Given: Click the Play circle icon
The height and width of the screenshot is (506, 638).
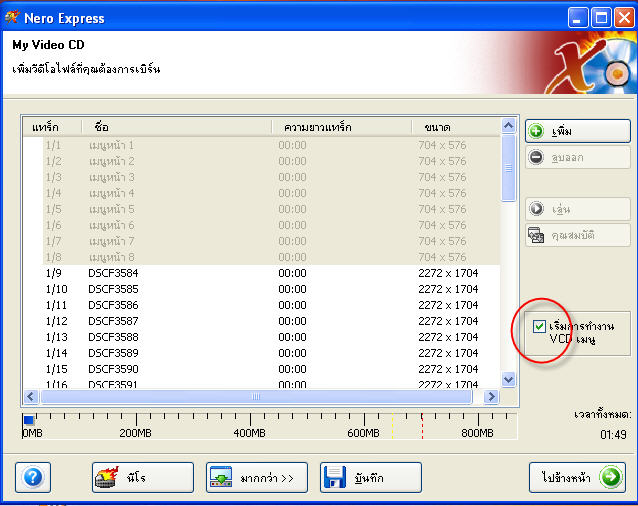Looking at the screenshot, I should pyautogui.click(x=536, y=209).
